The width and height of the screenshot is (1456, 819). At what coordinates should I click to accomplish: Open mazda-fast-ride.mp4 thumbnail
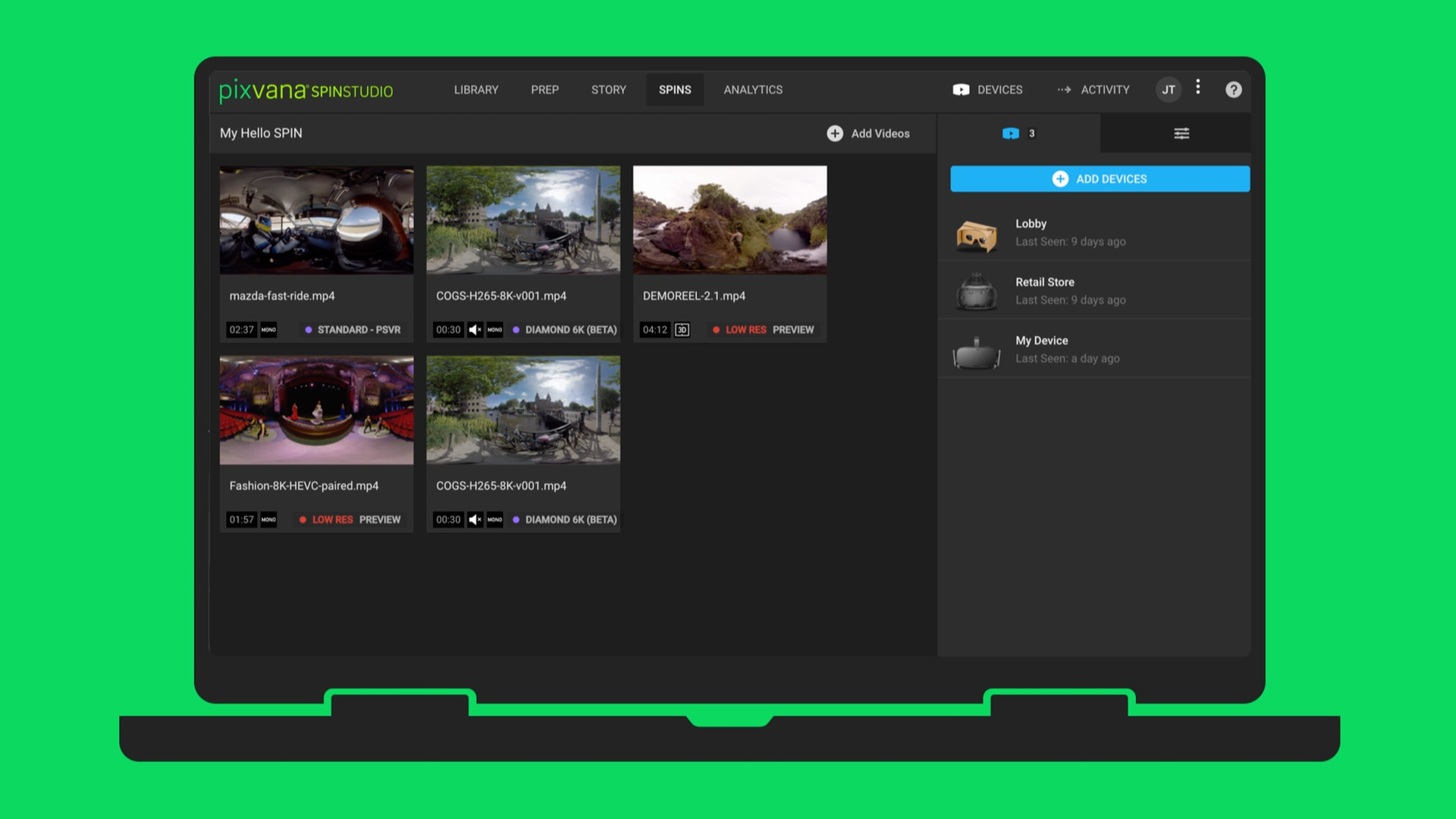click(x=317, y=220)
